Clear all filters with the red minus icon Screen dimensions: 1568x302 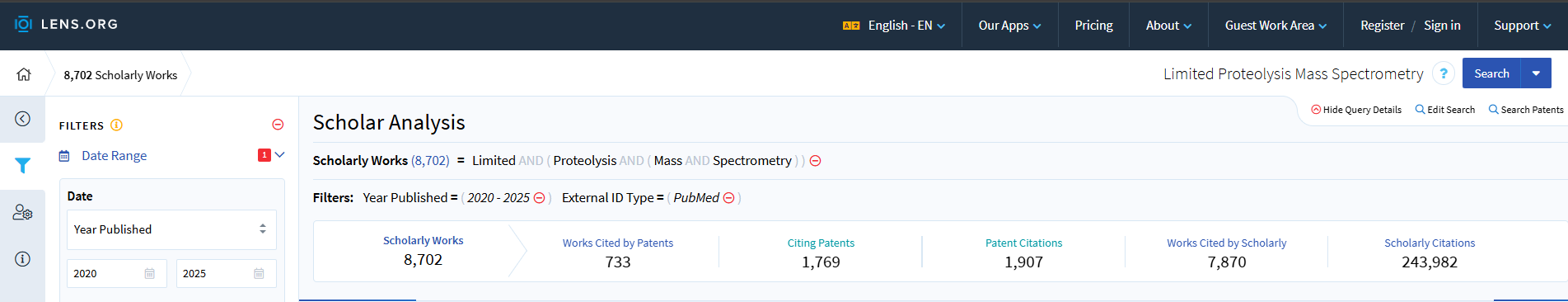pyautogui.click(x=278, y=125)
